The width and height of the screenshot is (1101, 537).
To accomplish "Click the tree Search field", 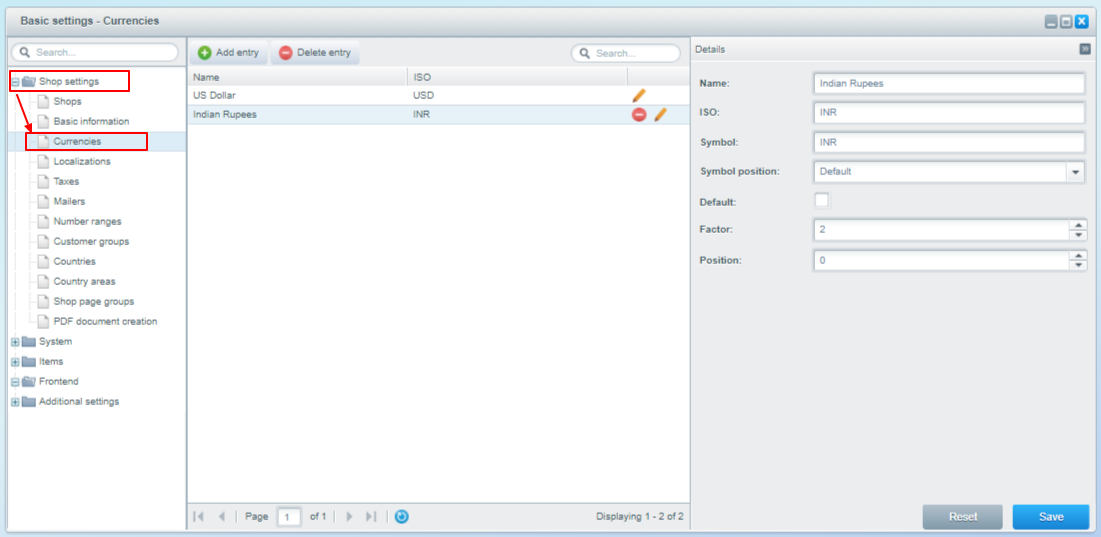I will (95, 53).
